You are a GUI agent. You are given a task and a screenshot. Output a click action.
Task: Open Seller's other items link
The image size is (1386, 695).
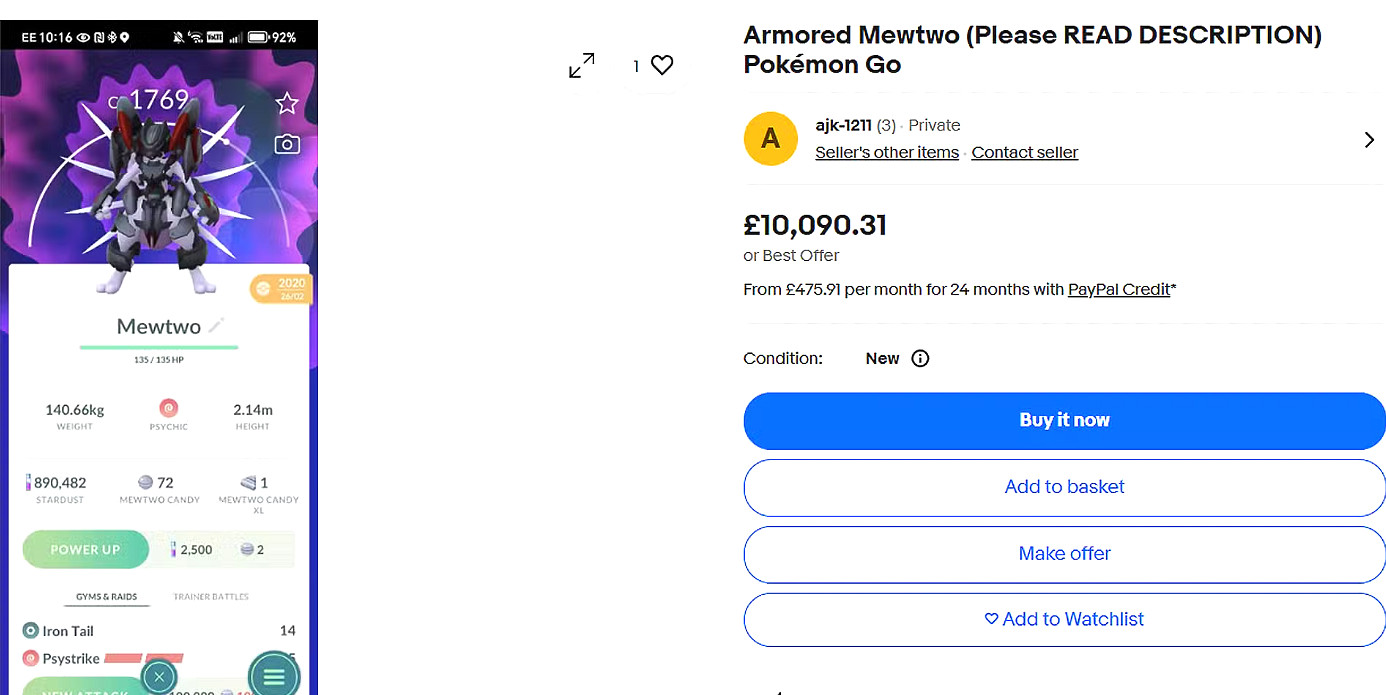click(x=887, y=153)
